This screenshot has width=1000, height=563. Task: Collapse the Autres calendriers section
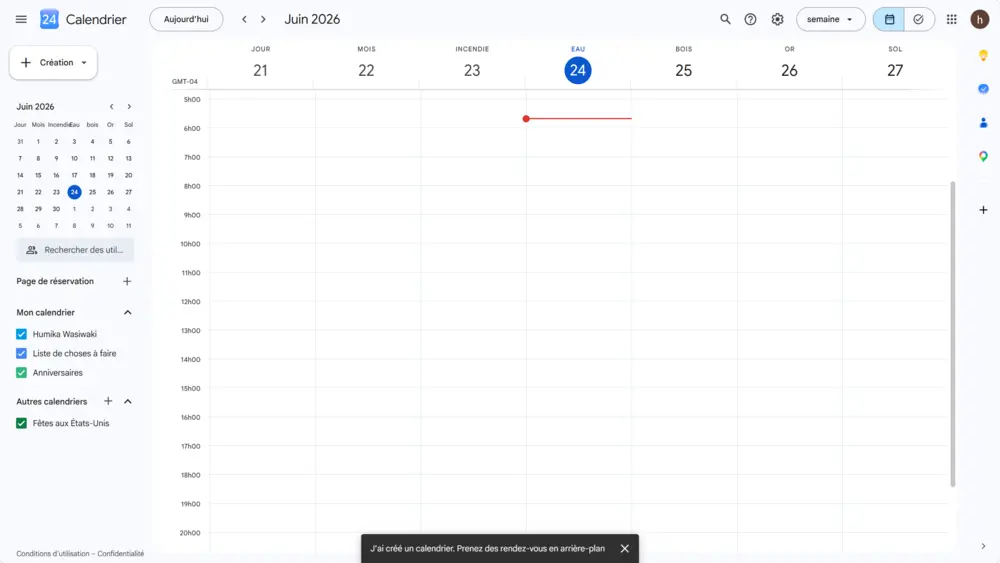click(x=128, y=401)
